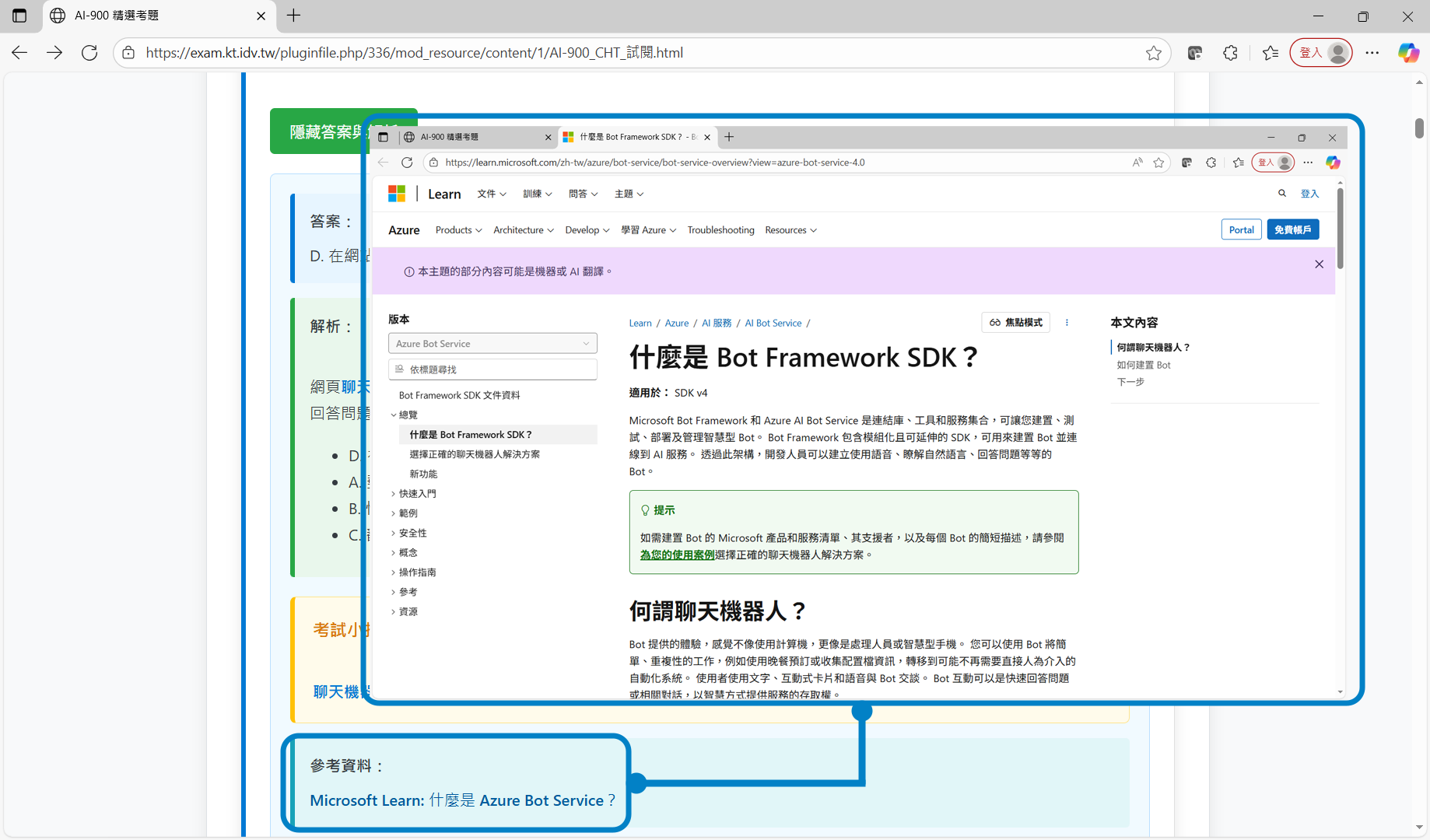This screenshot has height=840, width=1430.
Task: Click the search magnifier on the Microsoft Learn header
Action: pos(1281,194)
